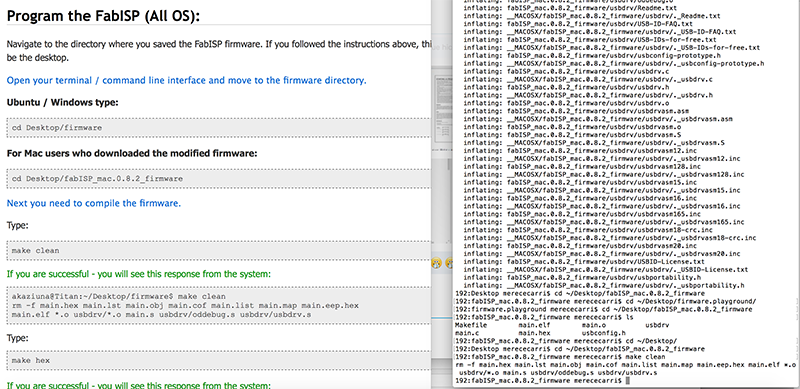Click 'For Mac users who downloaded the modified firmware:'
The height and width of the screenshot is (389, 800).
coord(132,153)
